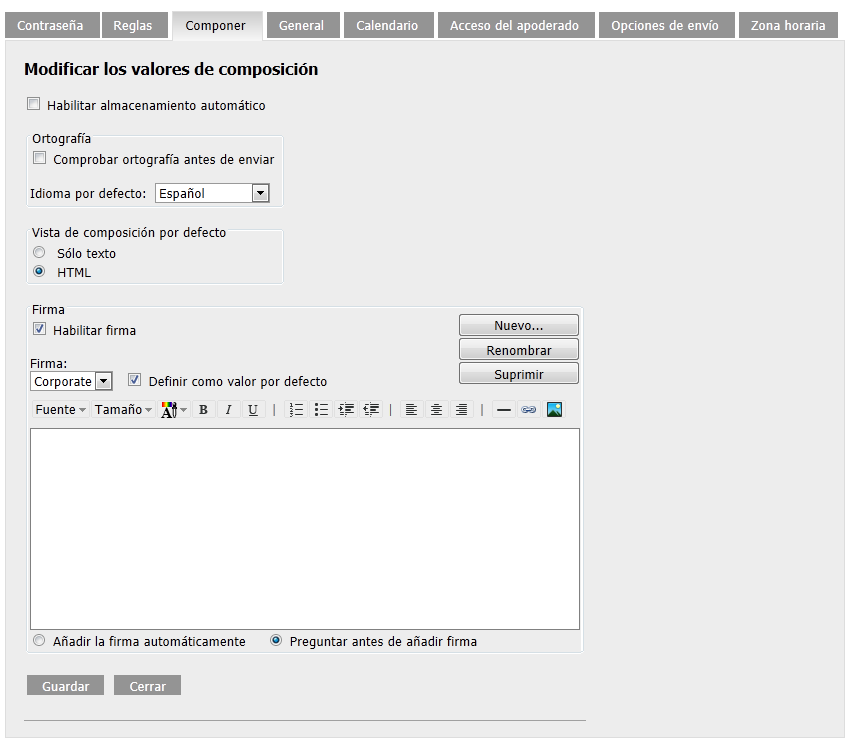This screenshot has height=754, width=850.
Task: Insert a hyperlink into signature
Action: click(x=529, y=409)
